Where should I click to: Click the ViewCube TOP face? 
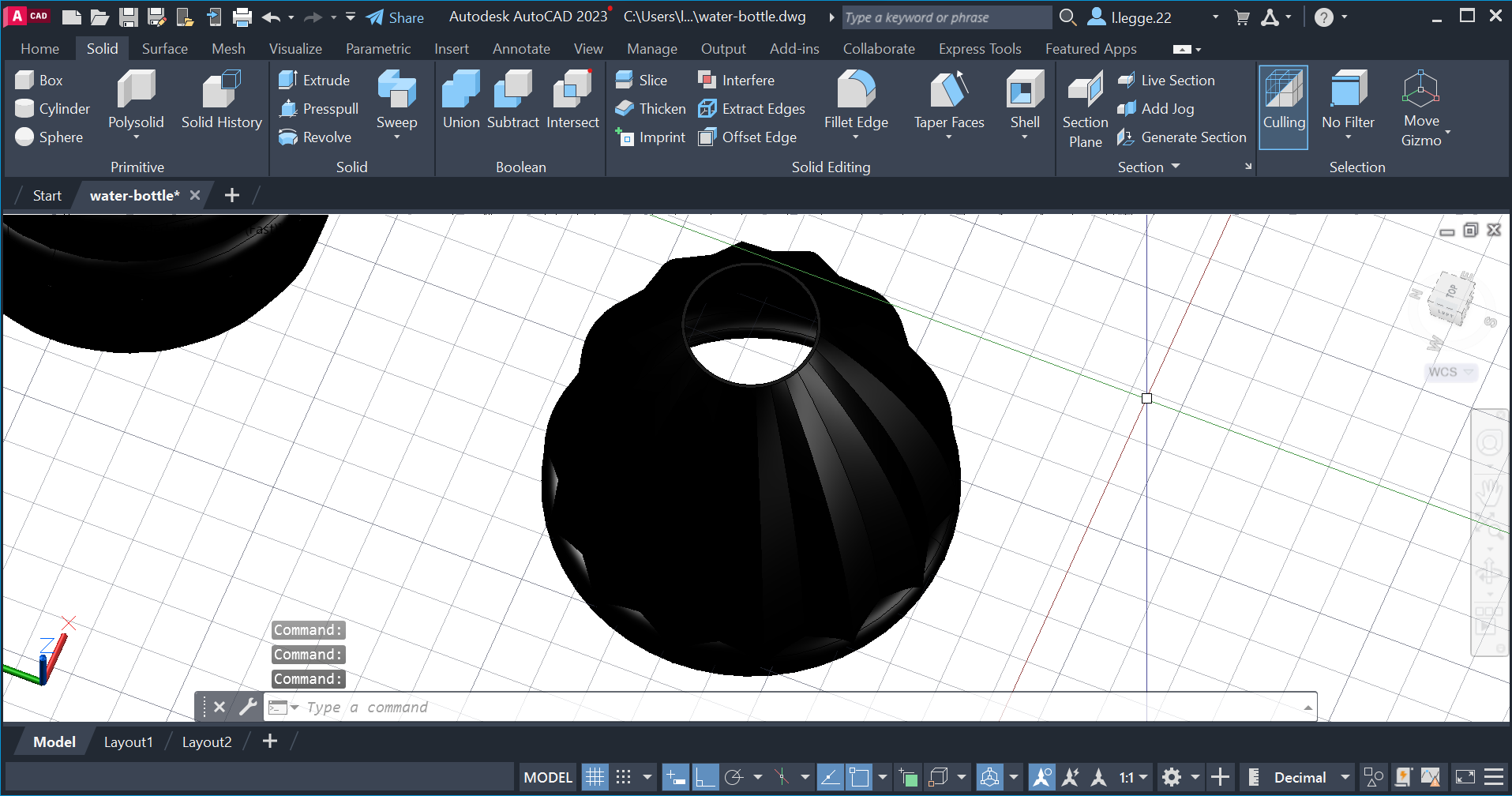click(x=1451, y=291)
